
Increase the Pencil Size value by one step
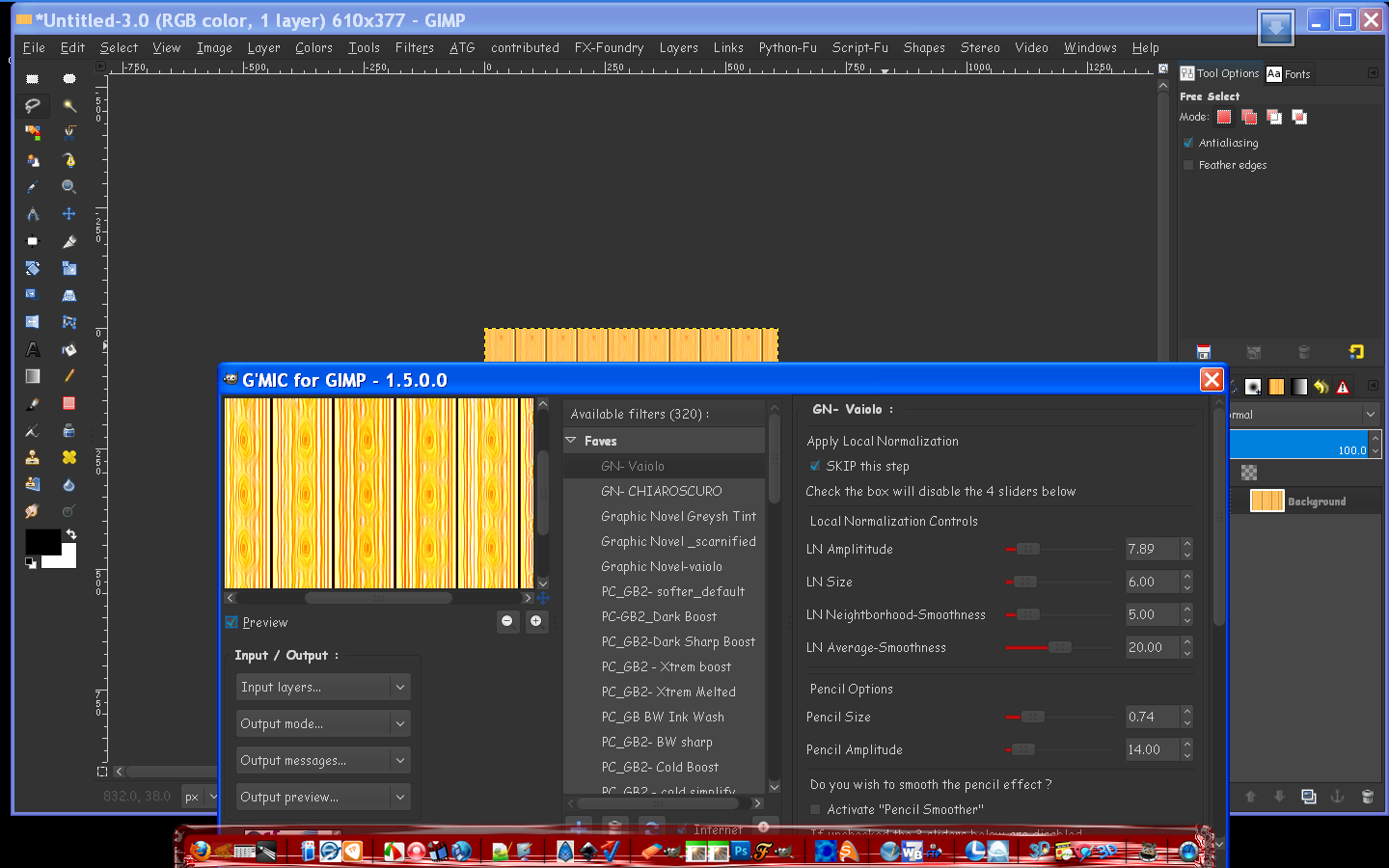(1186, 711)
